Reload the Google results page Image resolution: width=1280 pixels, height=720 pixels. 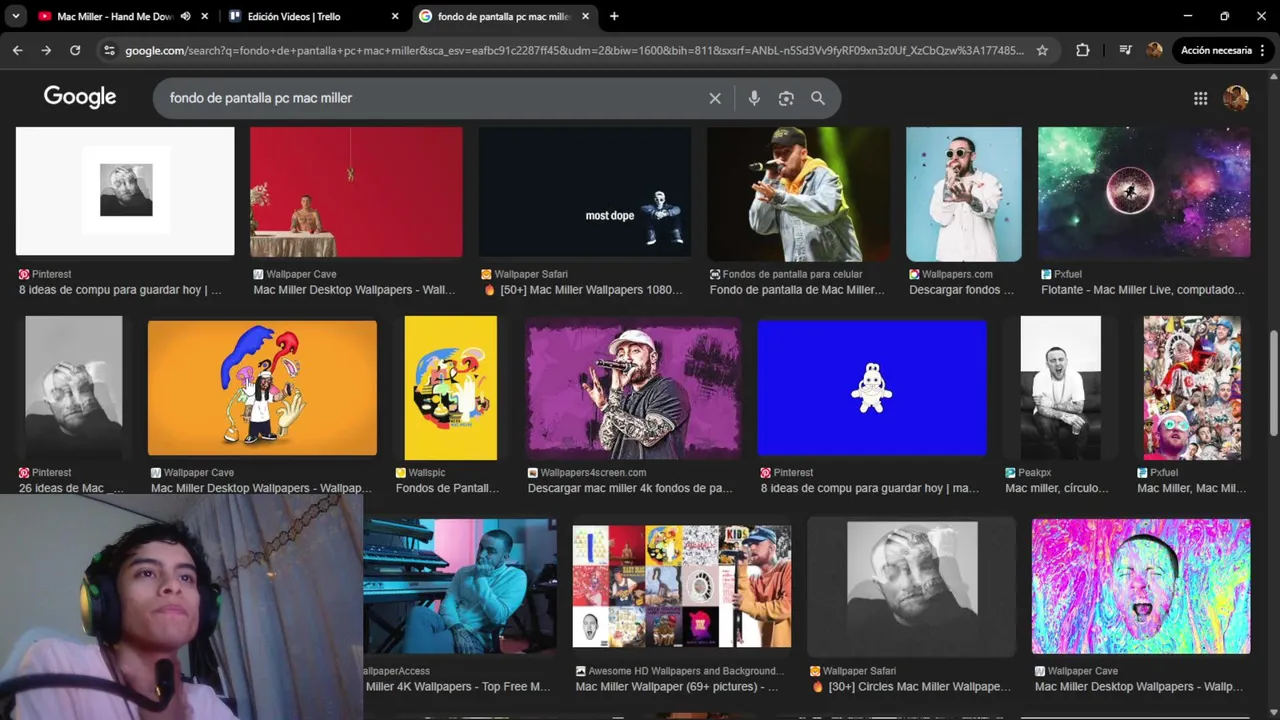(75, 50)
